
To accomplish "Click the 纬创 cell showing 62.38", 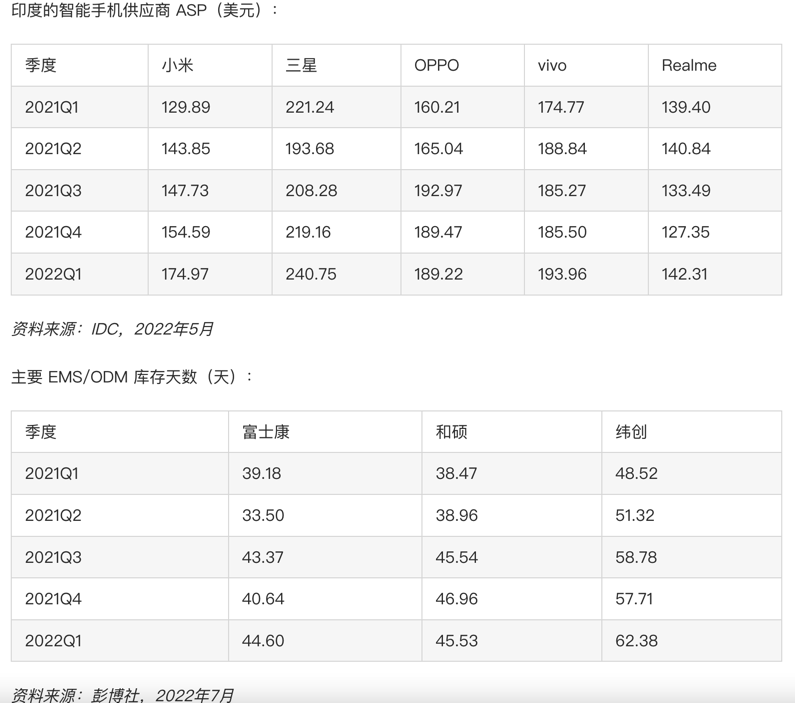I will click(x=636, y=640).
